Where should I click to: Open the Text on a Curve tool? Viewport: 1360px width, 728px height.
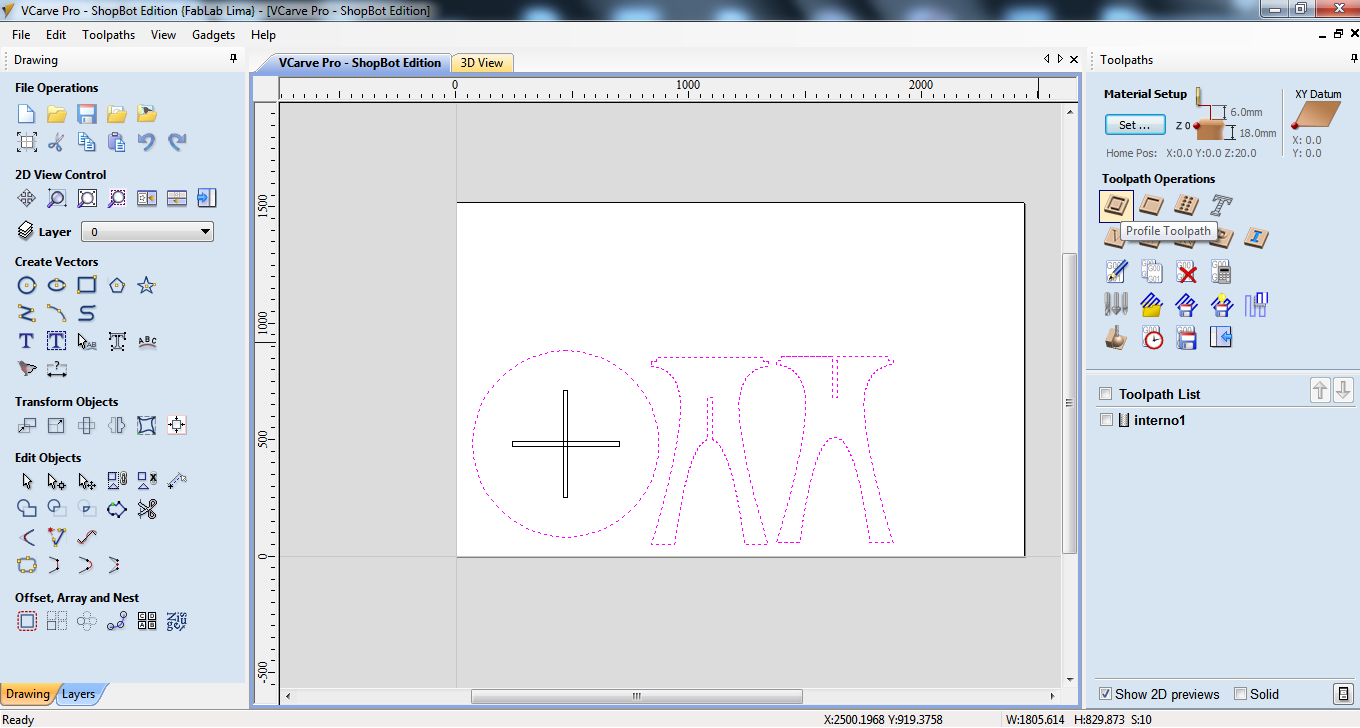[147, 342]
